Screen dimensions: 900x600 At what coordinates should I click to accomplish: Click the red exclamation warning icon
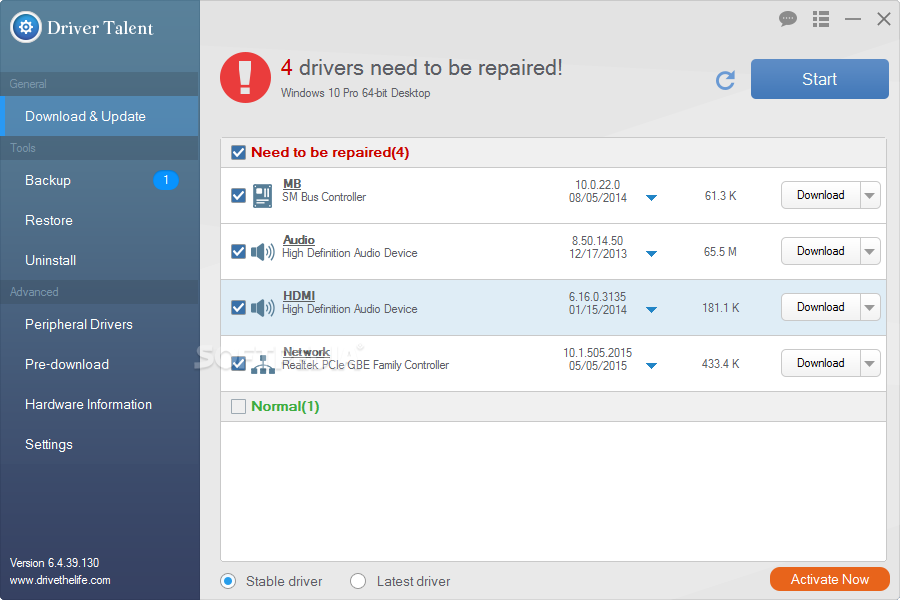(x=245, y=78)
